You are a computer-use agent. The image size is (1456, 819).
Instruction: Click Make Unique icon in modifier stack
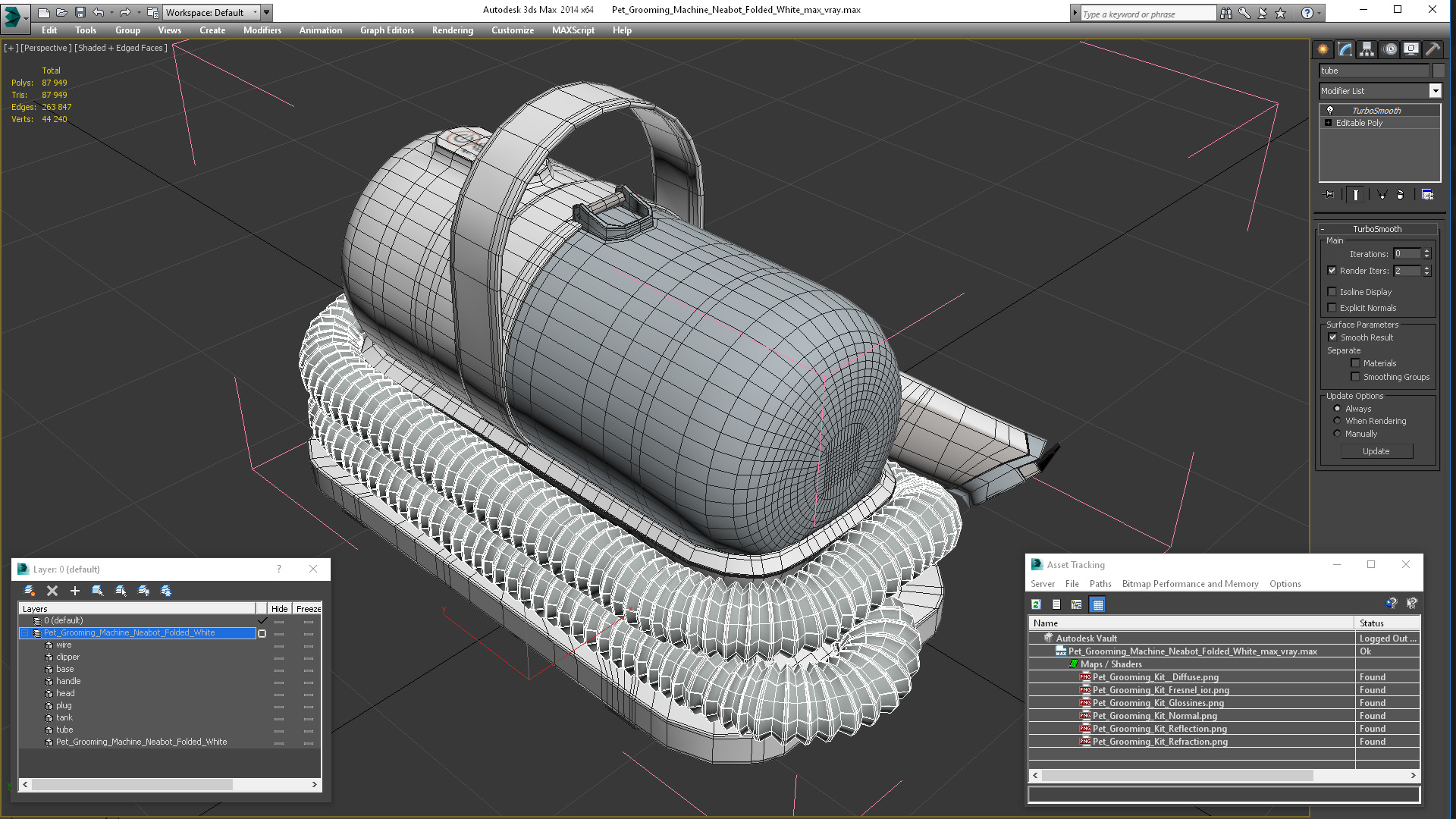click(x=1382, y=195)
